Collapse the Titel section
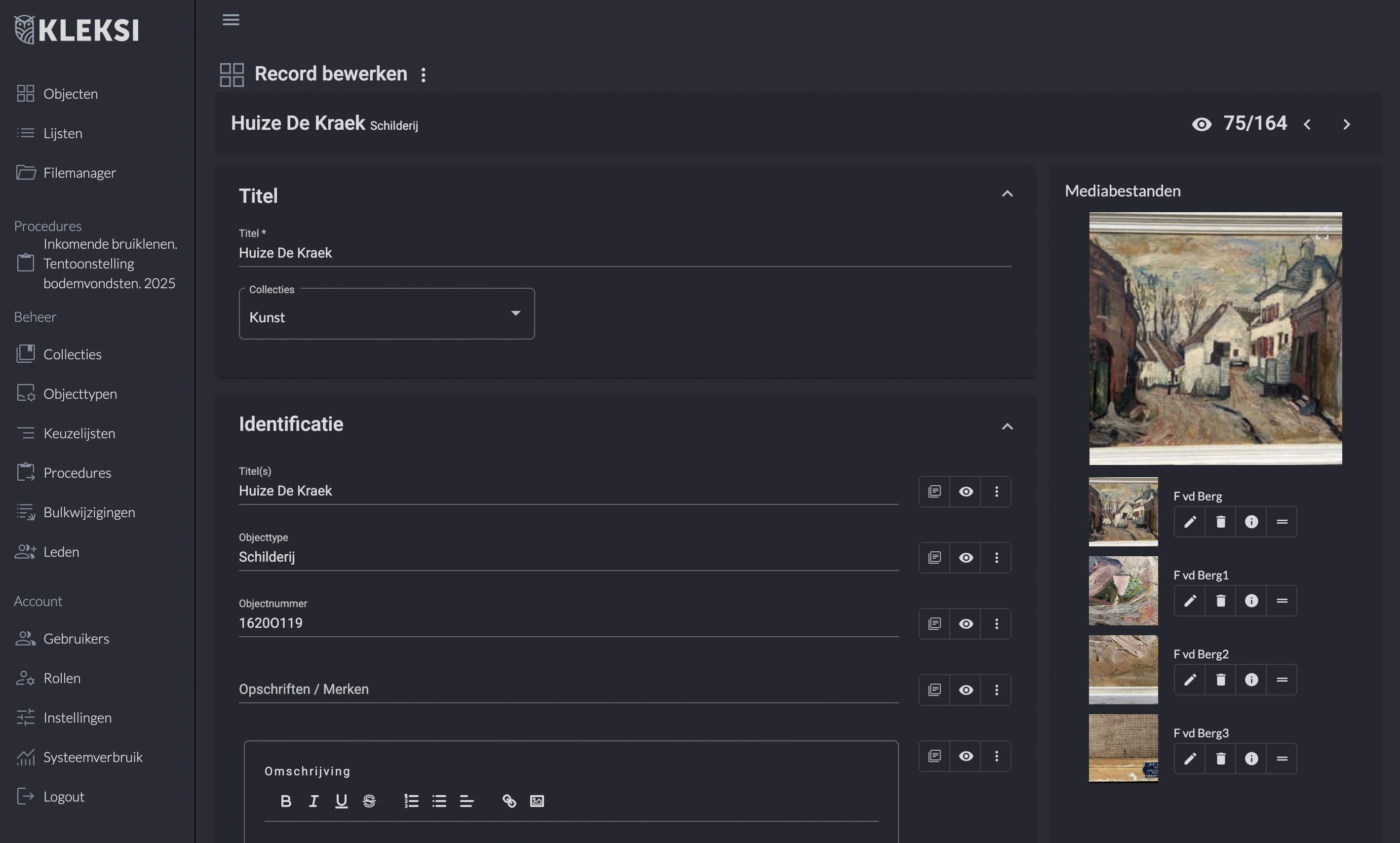Viewport: 1400px width, 843px height. point(1007,194)
